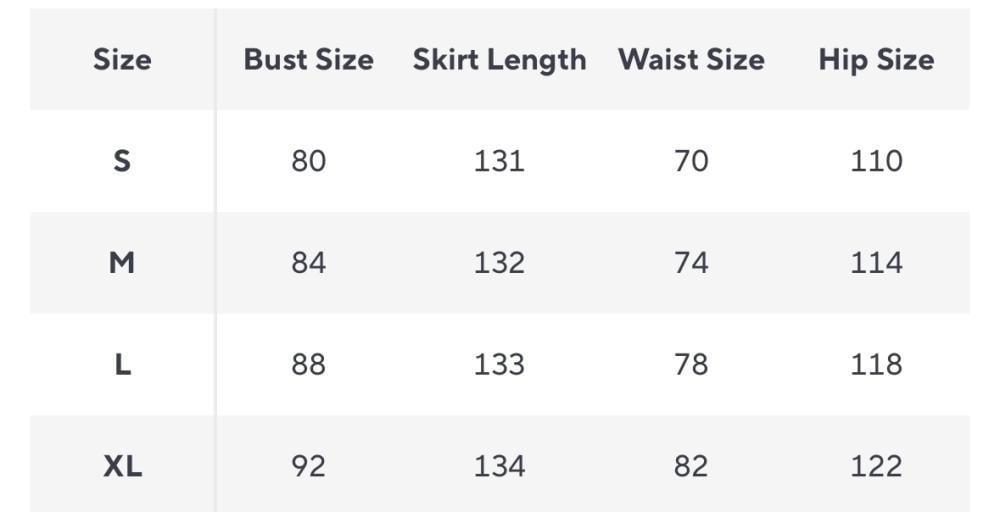This screenshot has width=1000, height=512.
Task: Select waist size value 78
Action: coord(691,365)
